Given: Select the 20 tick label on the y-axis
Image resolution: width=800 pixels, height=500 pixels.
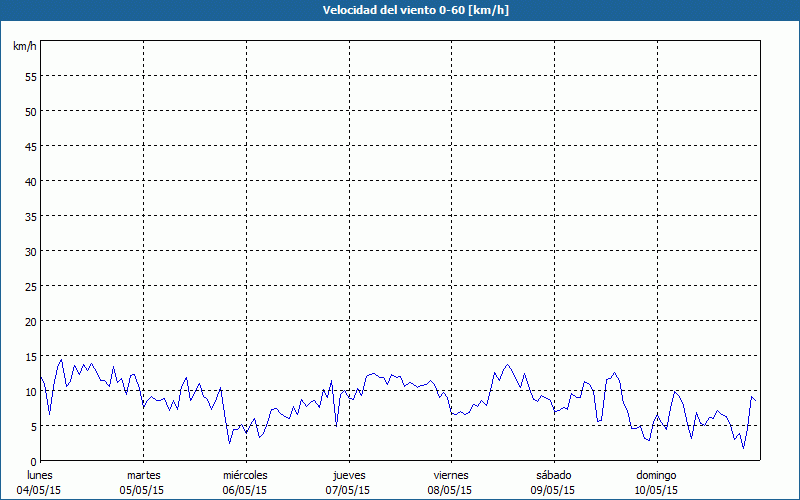Looking at the screenshot, I should click(x=30, y=321).
